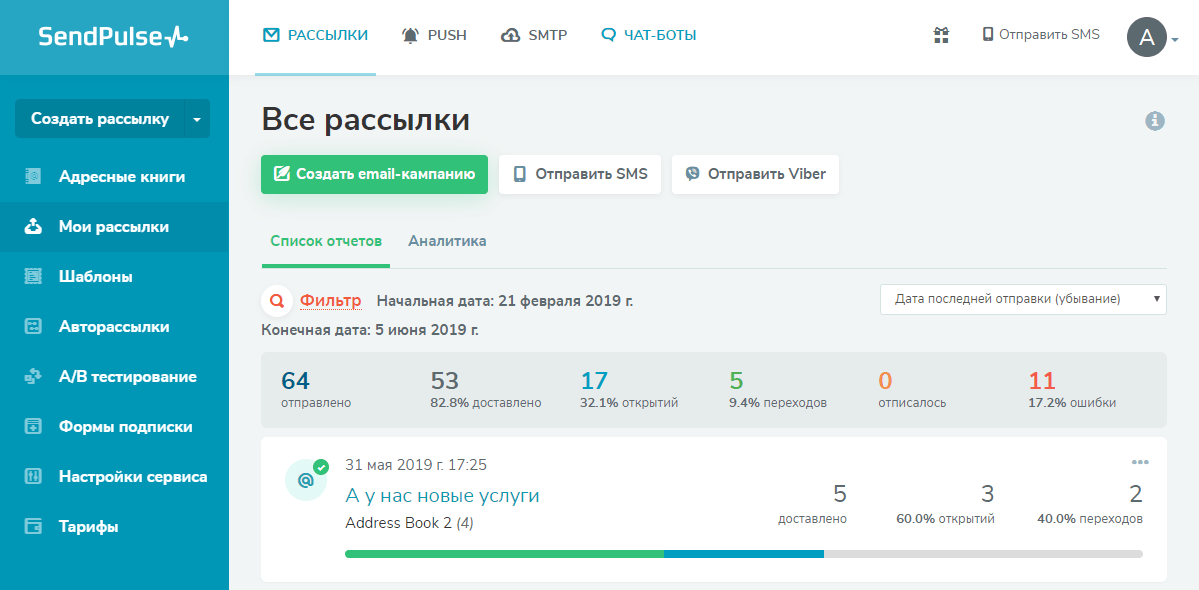Click the campaign's 5 доставлено value

812,504
